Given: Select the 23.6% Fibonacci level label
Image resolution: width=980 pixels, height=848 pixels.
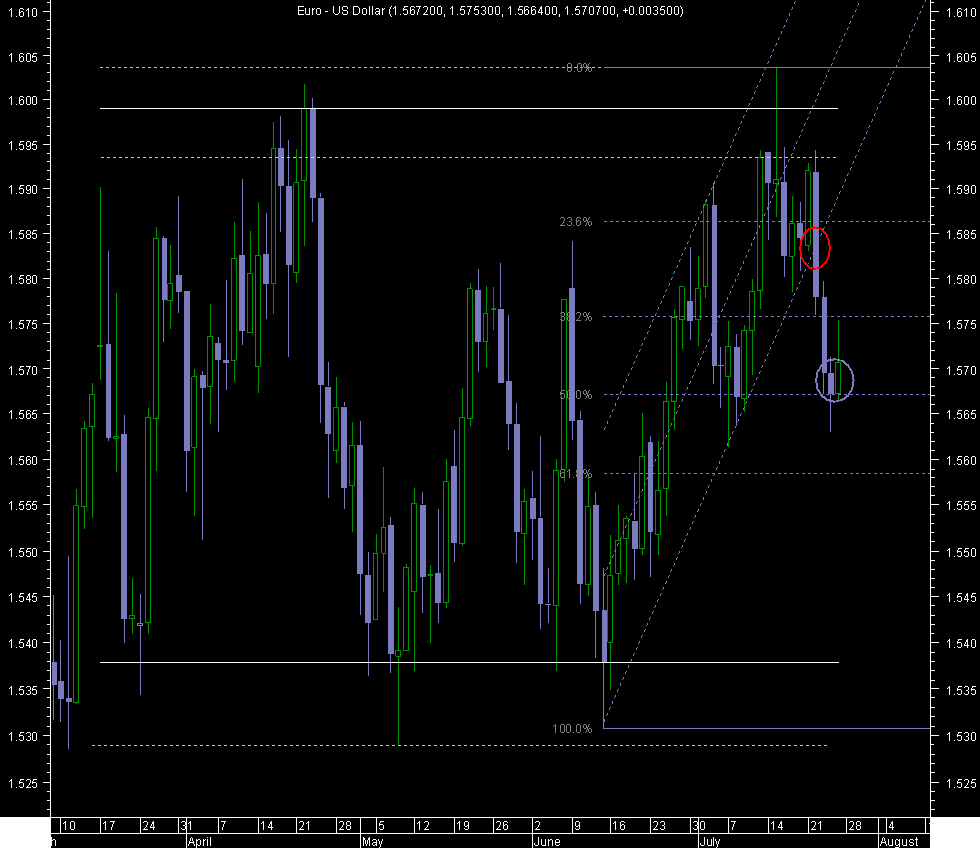Looking at the screenshot, I should pos(575,222).
